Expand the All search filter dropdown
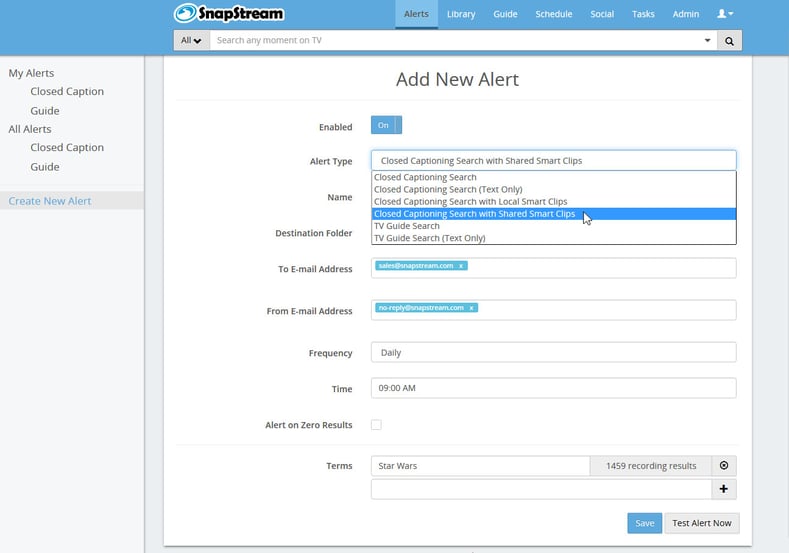This screenshot has height=553, width=789. [x=191, y=41]
